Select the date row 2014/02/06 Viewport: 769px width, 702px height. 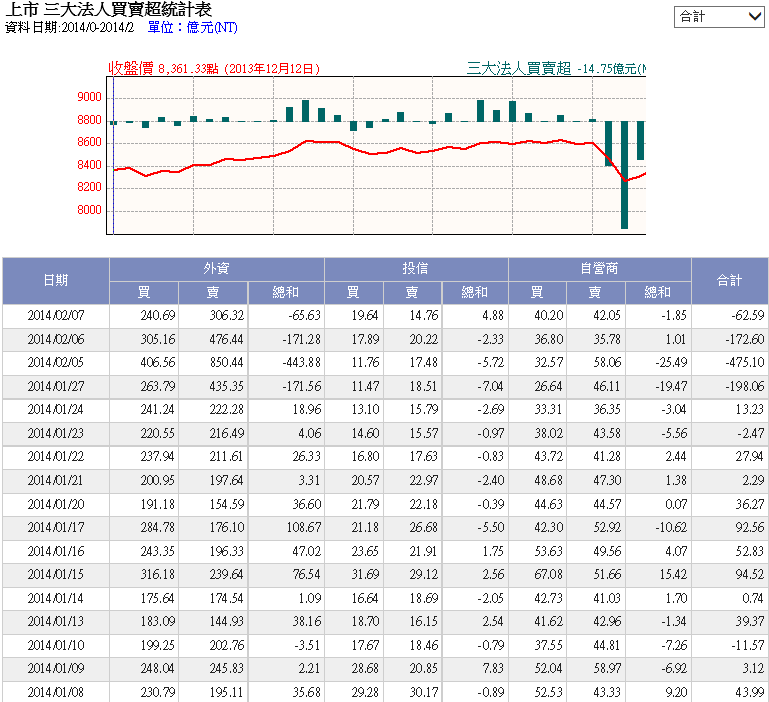(x=384, y=339)
